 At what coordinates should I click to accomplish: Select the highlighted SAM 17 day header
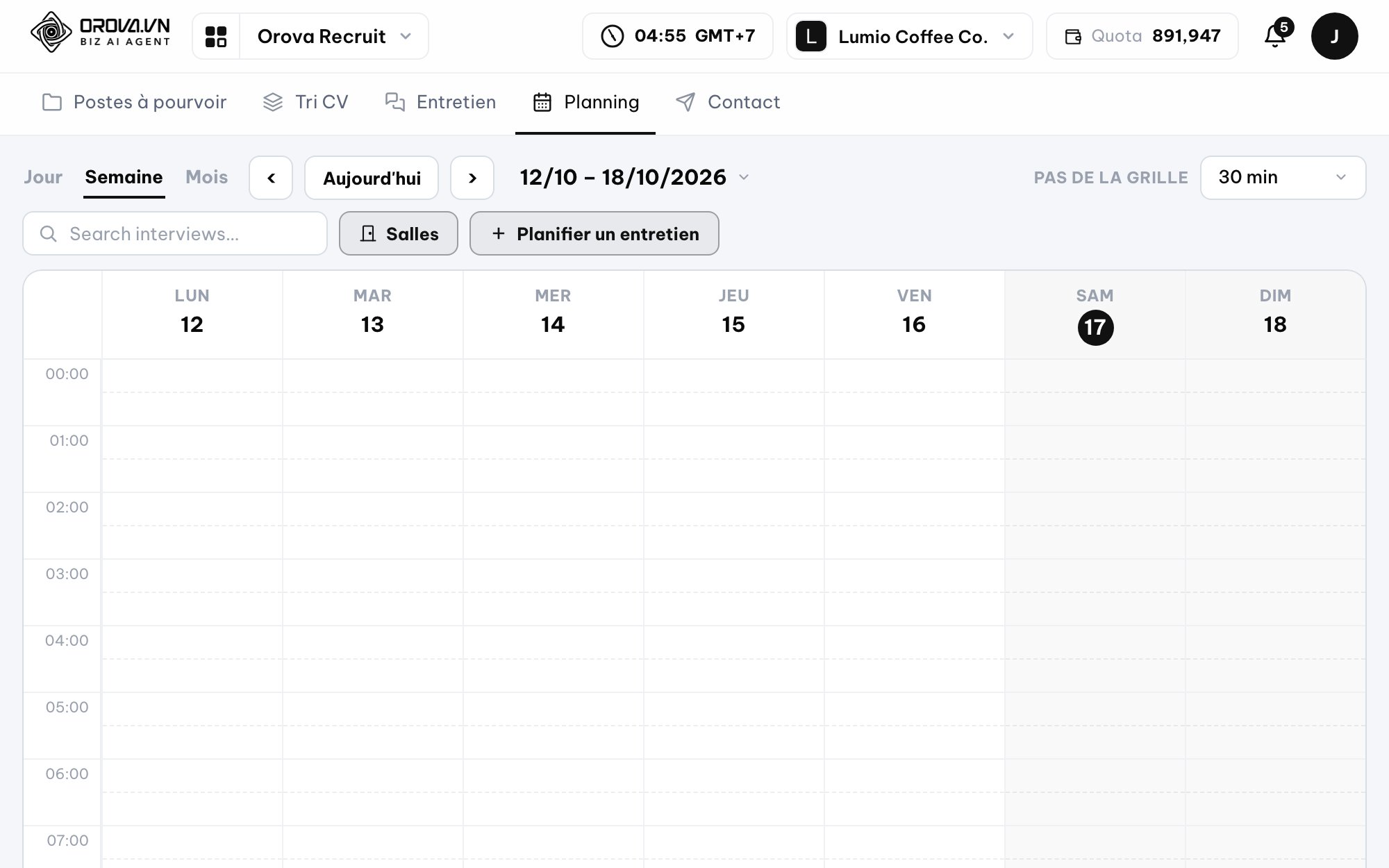click(x=1095, y=315)
